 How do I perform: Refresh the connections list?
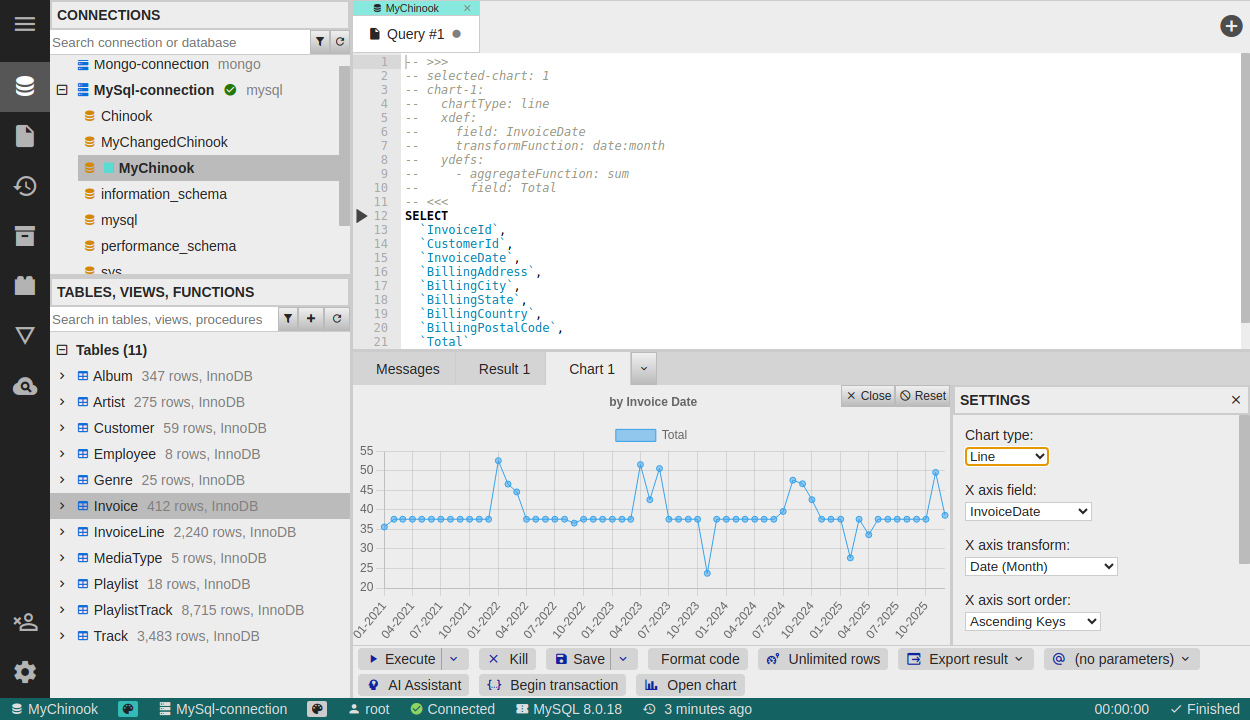click(x=340, y=42)
